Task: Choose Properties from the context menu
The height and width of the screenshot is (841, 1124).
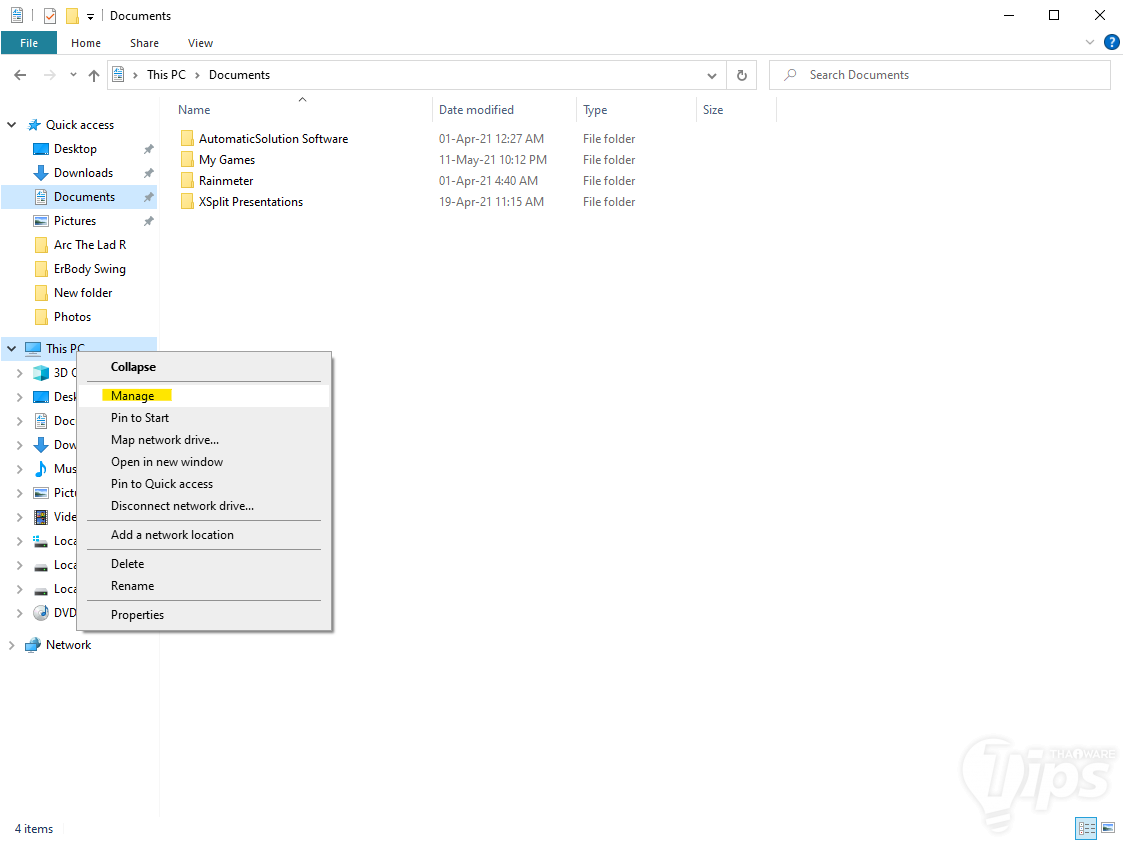Action: tap(204, 615)
